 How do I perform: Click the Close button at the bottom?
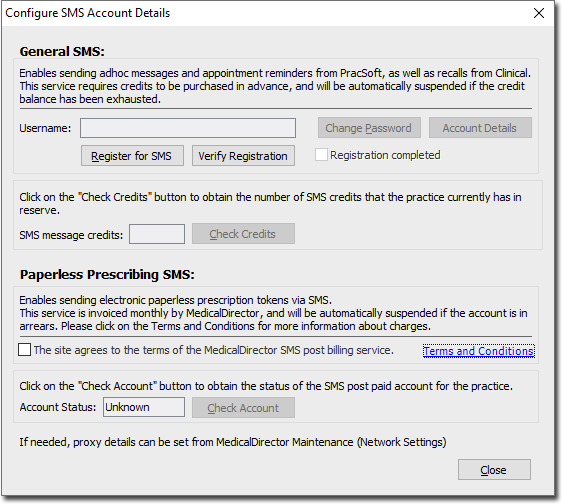[494, 470]
